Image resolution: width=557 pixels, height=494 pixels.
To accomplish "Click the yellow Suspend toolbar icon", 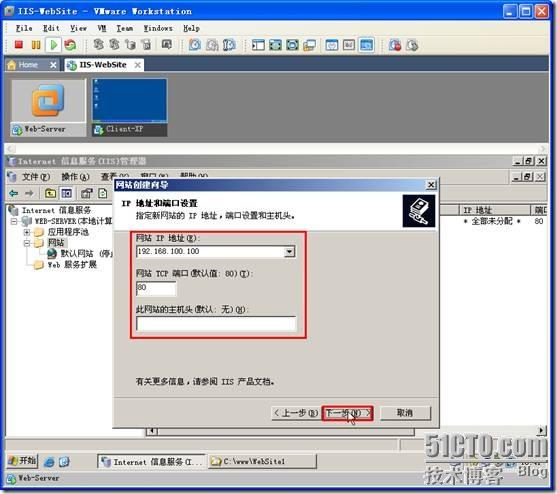I will 36,45.
